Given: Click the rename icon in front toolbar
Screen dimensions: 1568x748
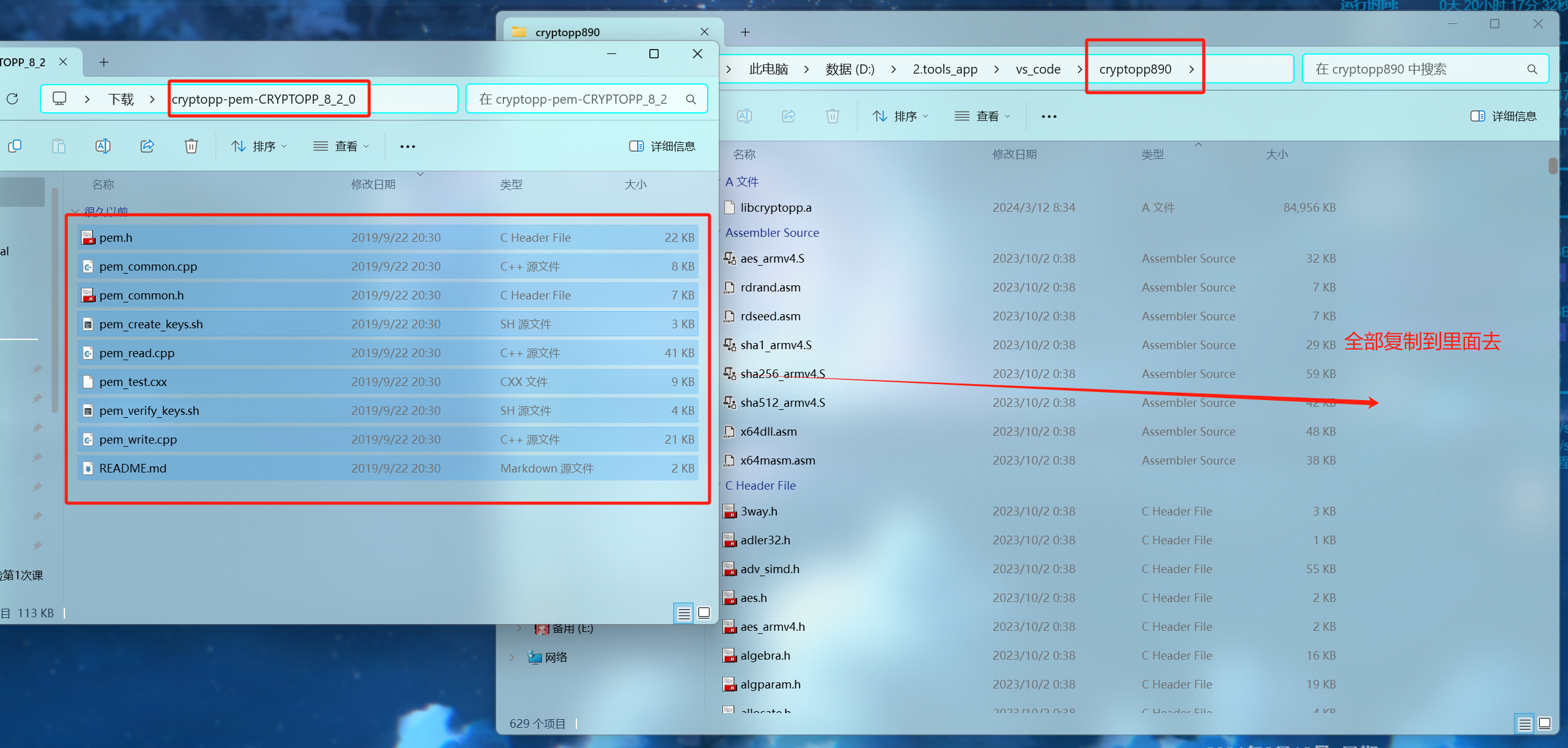Looking at the screenshot, I should [103, 146].
